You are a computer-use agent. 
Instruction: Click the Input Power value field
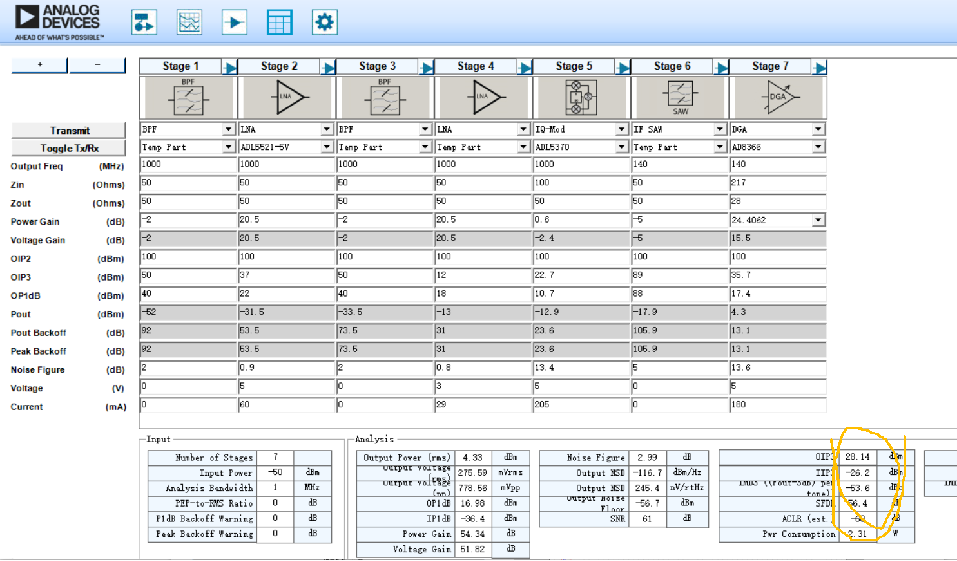tap(275, 472)
